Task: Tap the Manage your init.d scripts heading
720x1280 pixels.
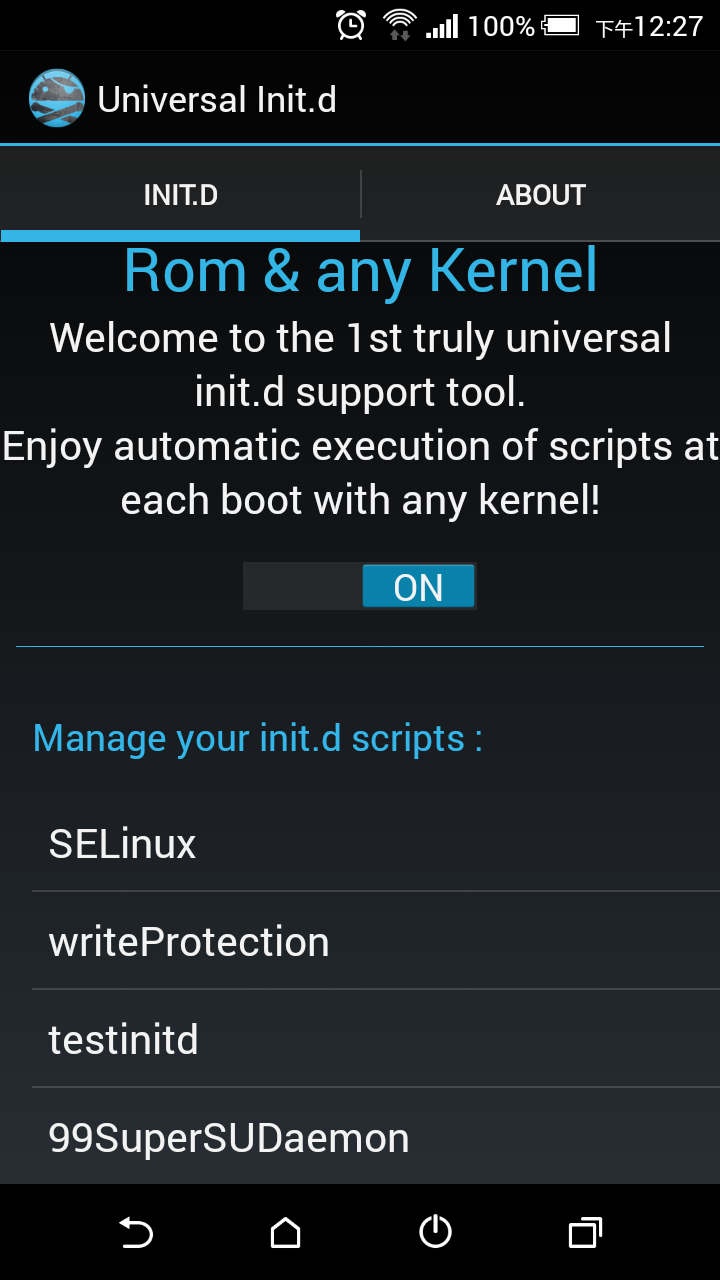Action: coord(258,739)
